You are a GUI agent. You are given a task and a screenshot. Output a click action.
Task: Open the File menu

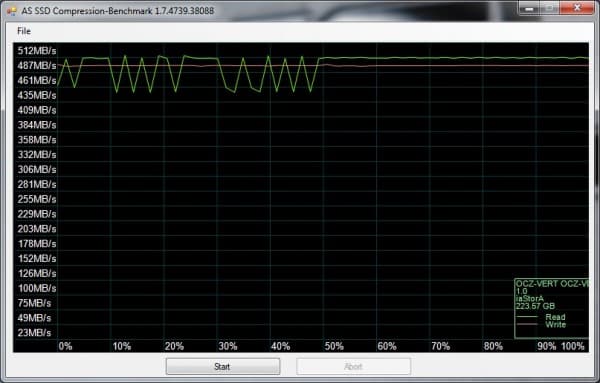point(24,31)
